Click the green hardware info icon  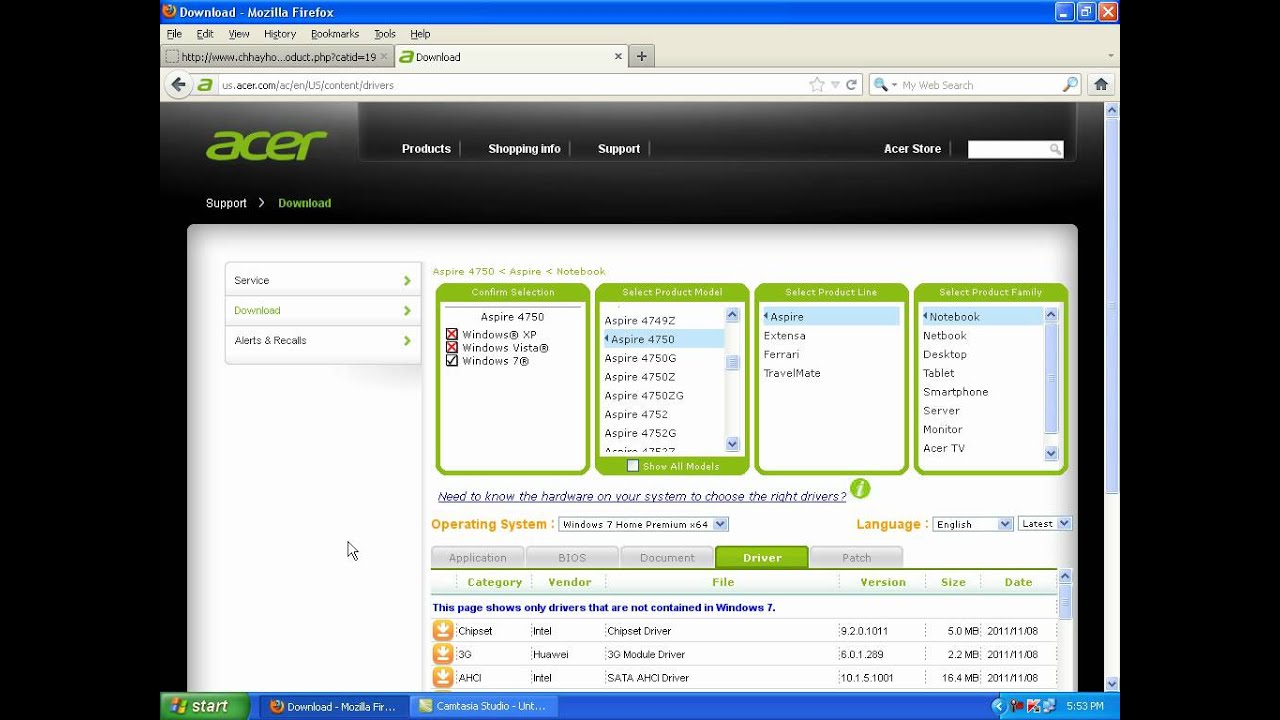coord(860,489)
